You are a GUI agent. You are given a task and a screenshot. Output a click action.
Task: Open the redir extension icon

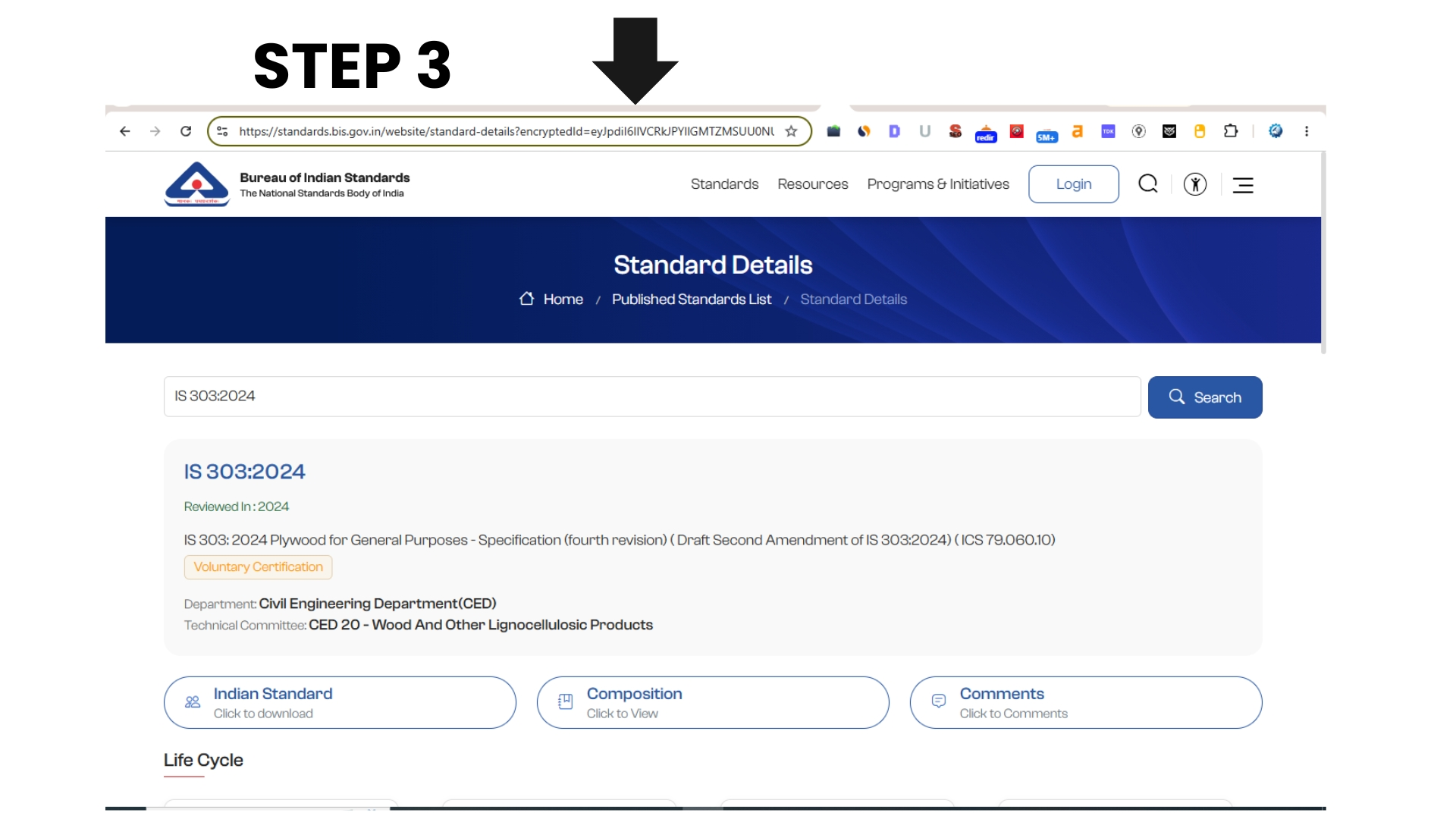tap(986, 133)
